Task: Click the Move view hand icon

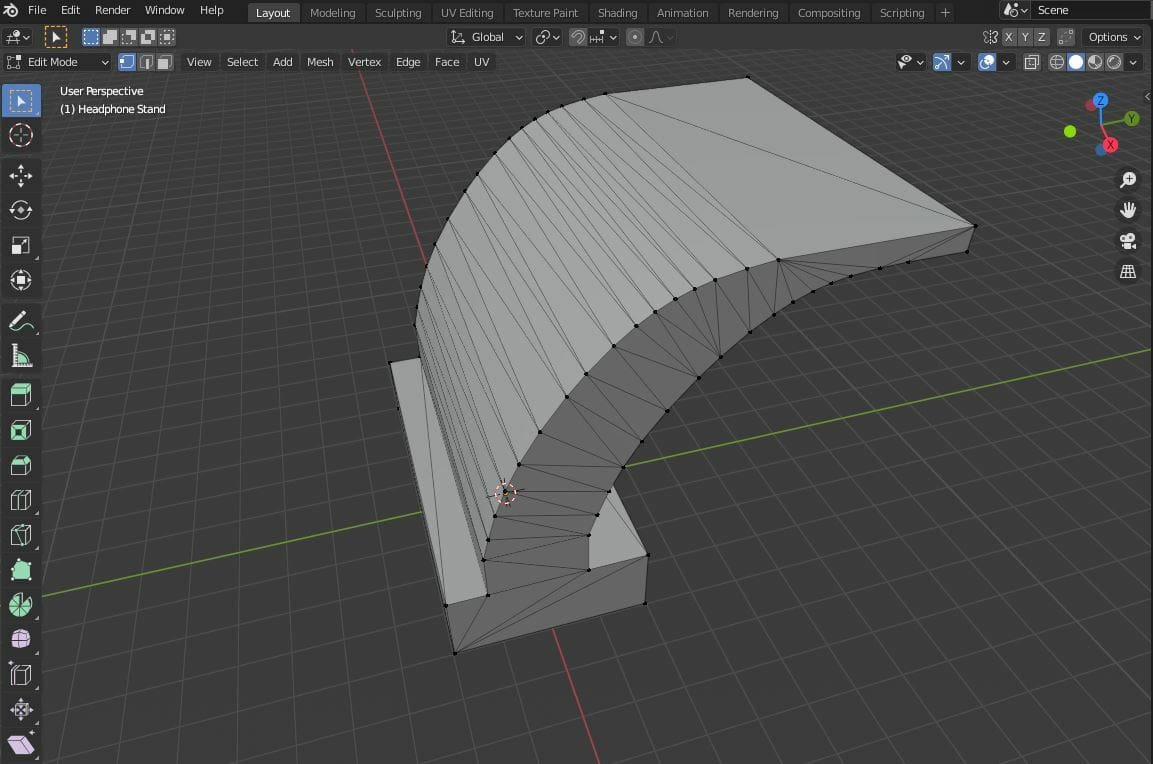Action: click(x=1127, y=210)
